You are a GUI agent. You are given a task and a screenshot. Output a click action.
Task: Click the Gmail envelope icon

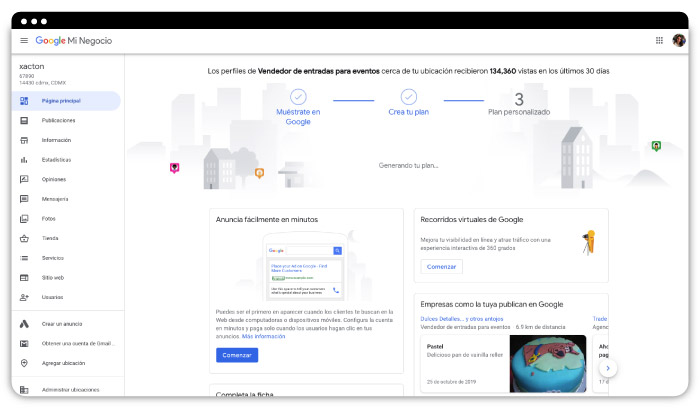[24, 344]
